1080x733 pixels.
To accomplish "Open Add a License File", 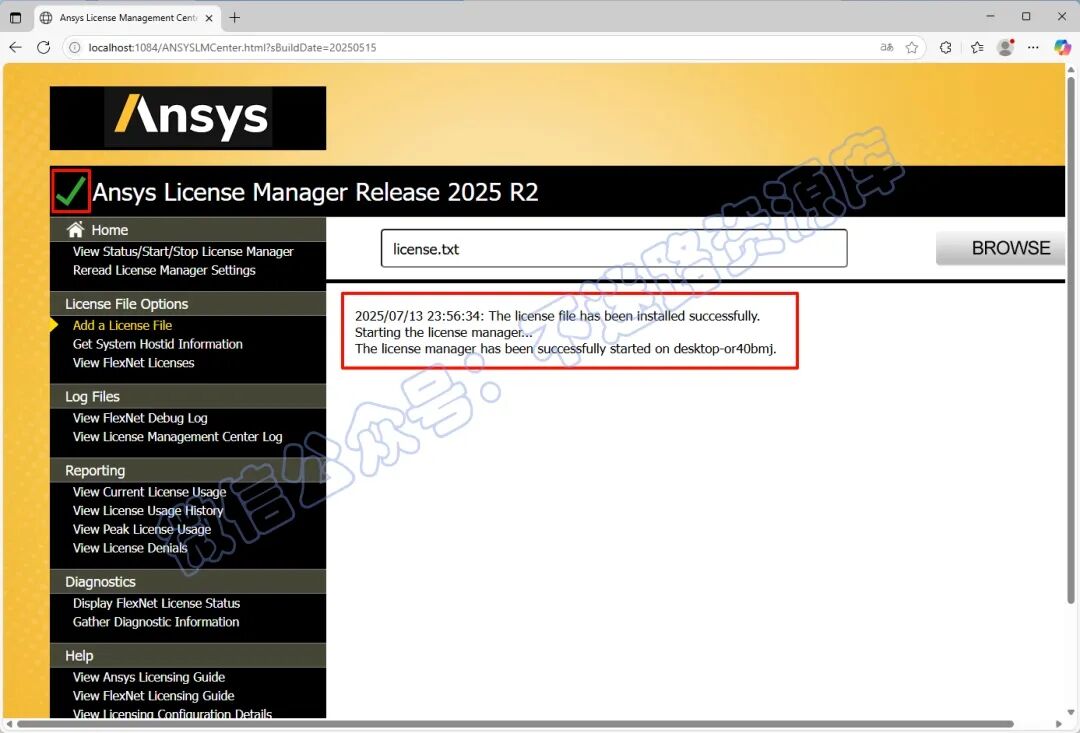I will click(123, 325).
